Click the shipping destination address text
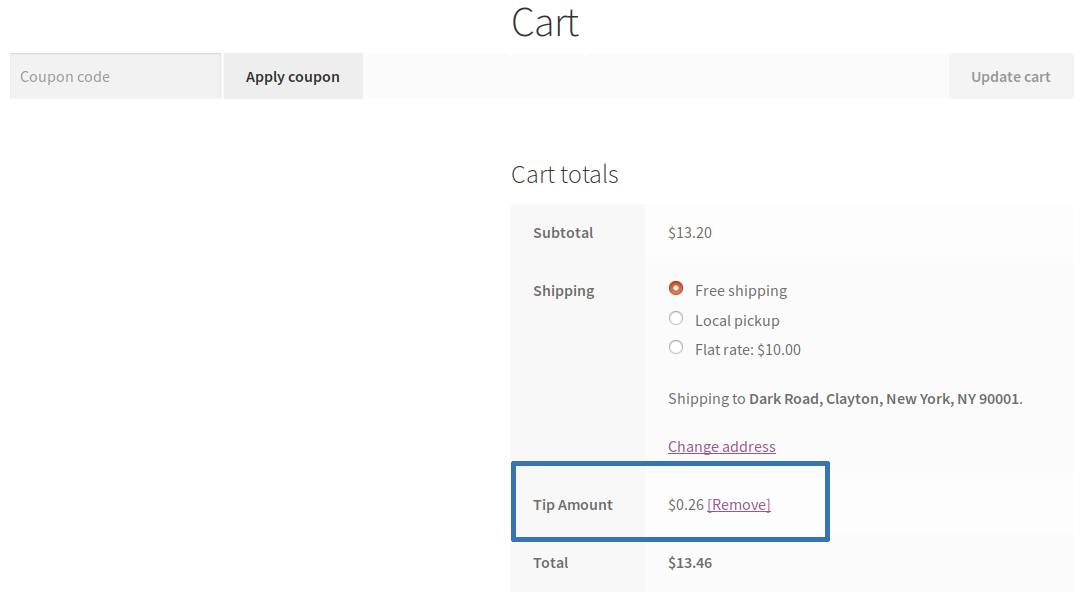 point(843,398)
